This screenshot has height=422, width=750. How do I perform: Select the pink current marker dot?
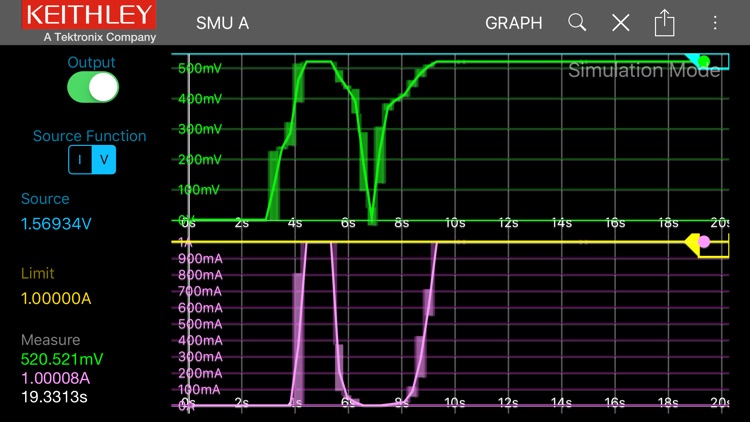[x=704, y=242]
